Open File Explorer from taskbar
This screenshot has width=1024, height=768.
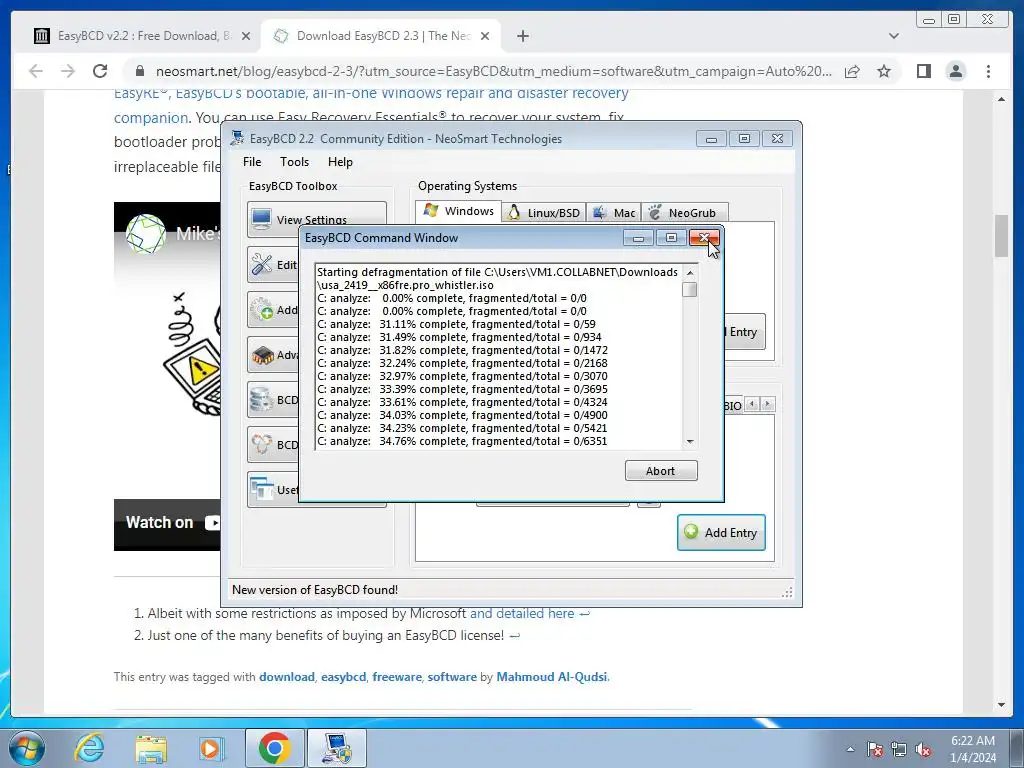pyautogui.click(x=151, y=748)
